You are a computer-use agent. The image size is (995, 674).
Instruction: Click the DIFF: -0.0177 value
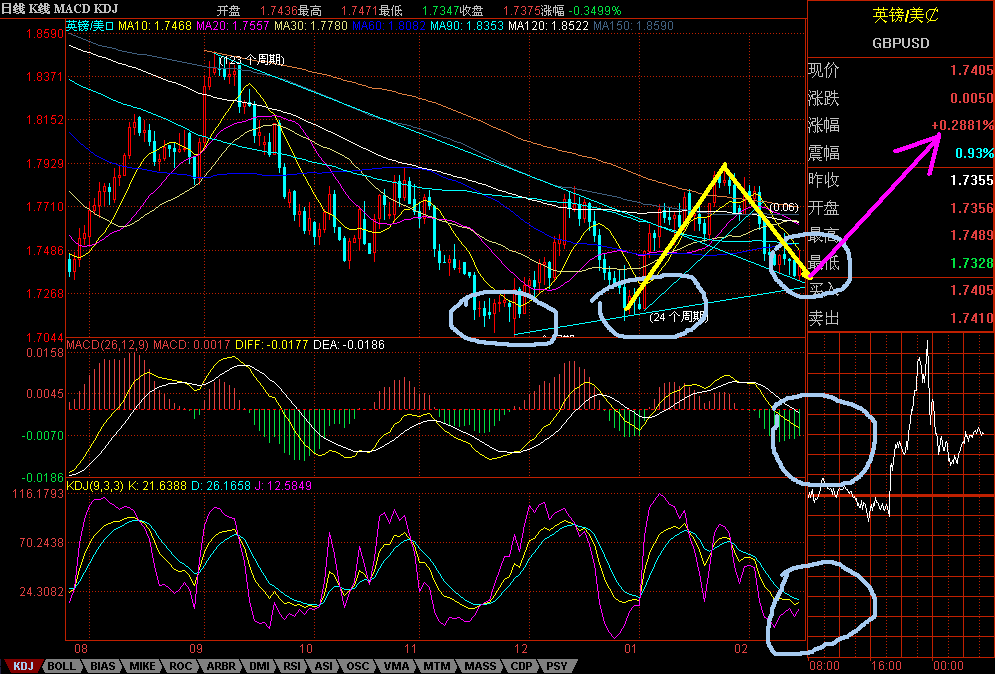pos(272,345)
